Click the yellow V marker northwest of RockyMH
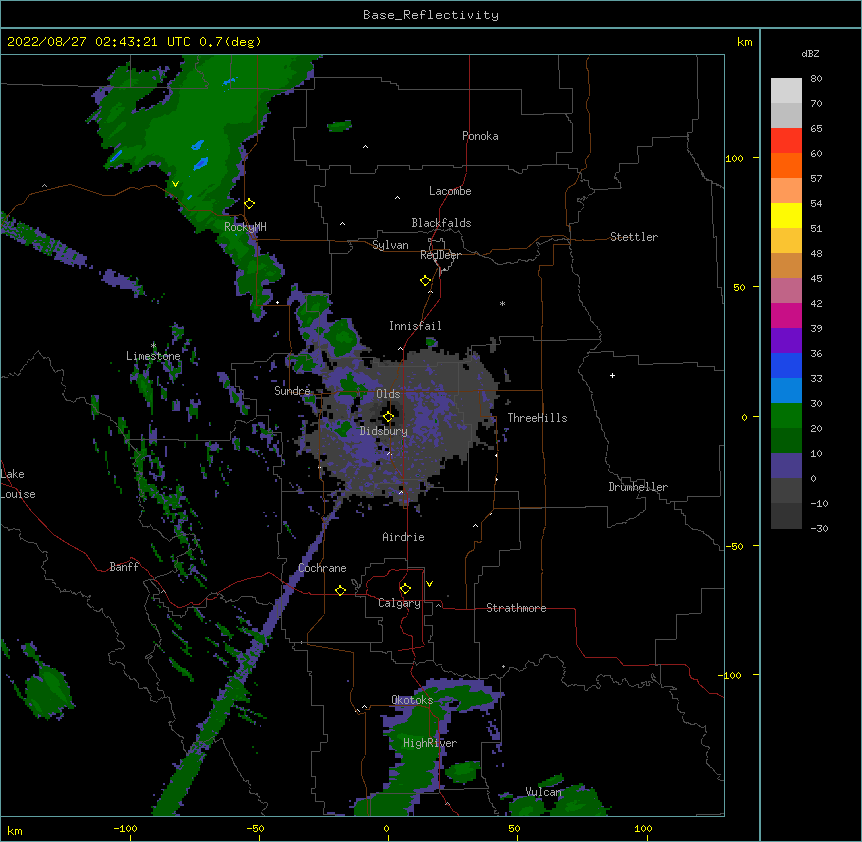Screen dimensions: 862x842 [x=175, y=184]
